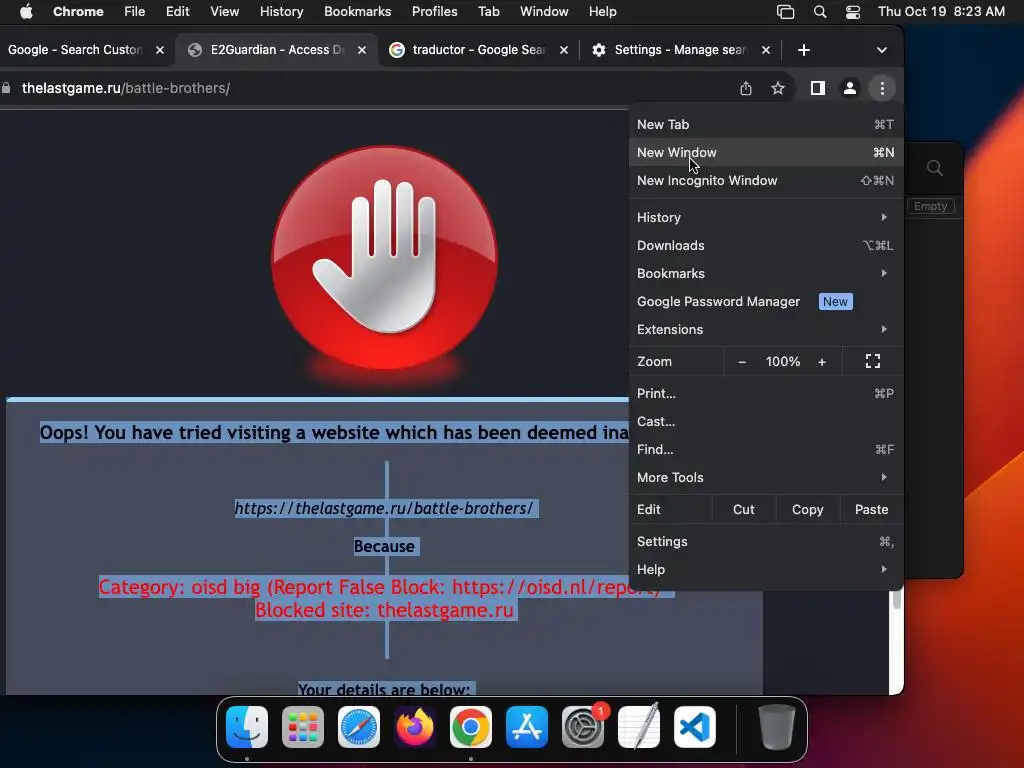The height and width of the screenshot is (768, 1024).
Task: Open TextEdit from the Dock
Action: 639,727
